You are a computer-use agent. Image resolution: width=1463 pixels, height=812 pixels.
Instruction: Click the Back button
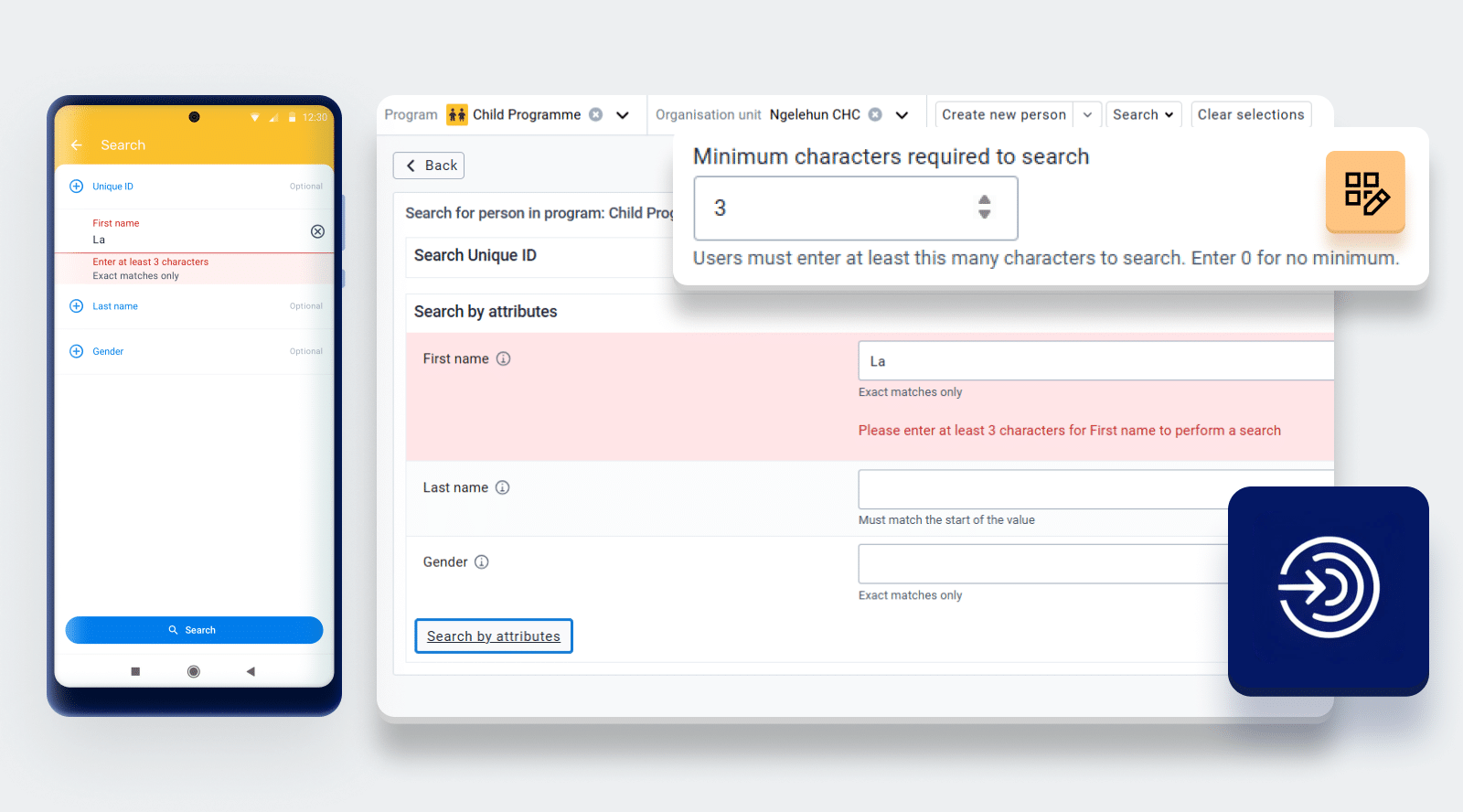tap(429, 166)
